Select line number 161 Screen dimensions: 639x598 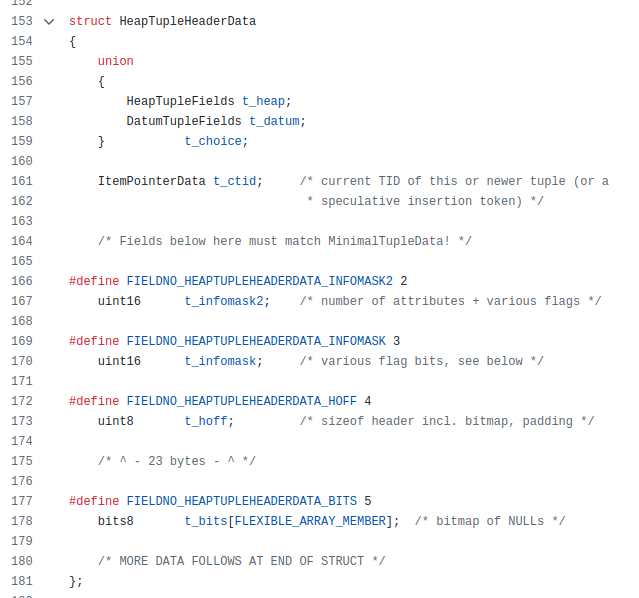pyautogui.click(x=21, y=181)
